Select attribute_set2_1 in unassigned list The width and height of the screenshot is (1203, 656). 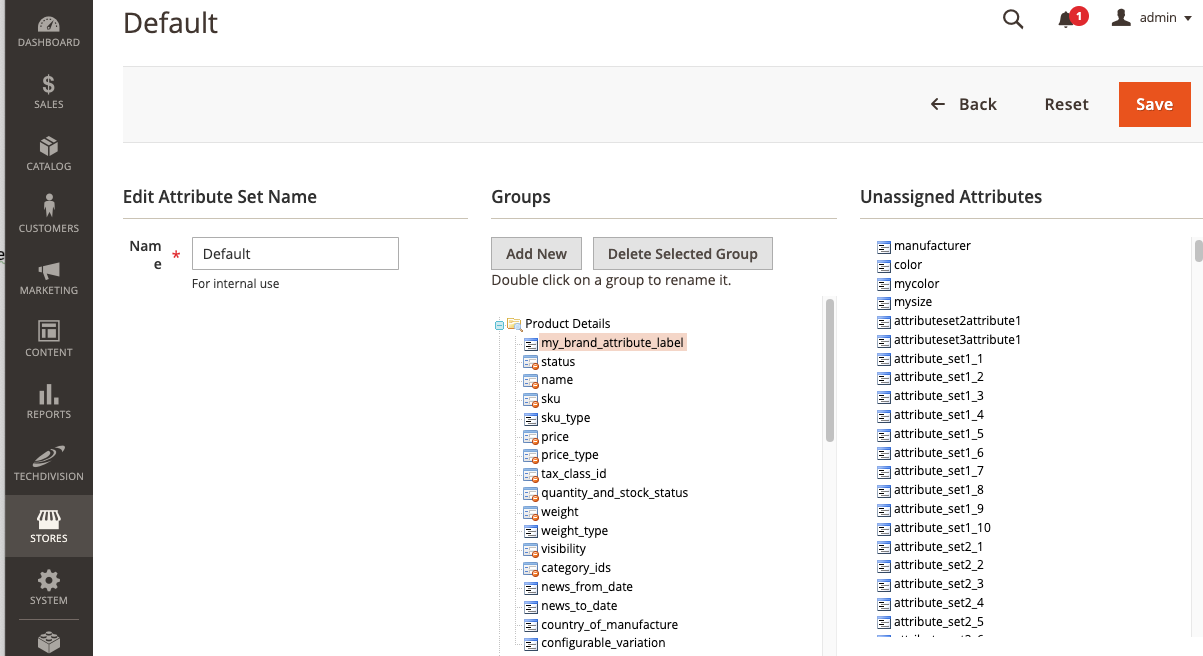coord(938,547)
